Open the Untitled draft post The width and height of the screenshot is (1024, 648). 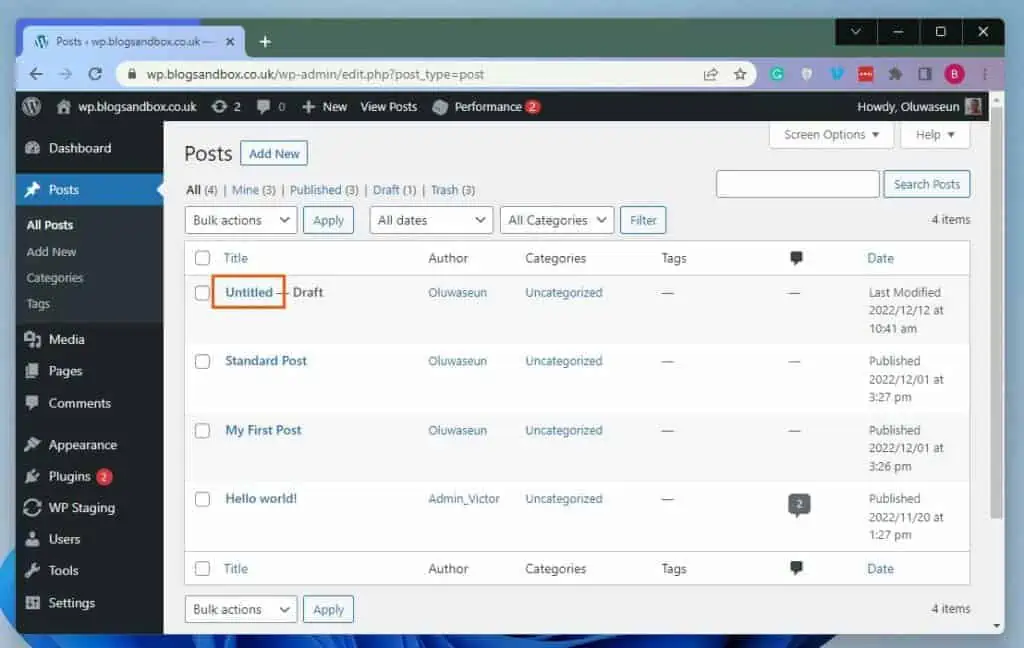(249, 292)
